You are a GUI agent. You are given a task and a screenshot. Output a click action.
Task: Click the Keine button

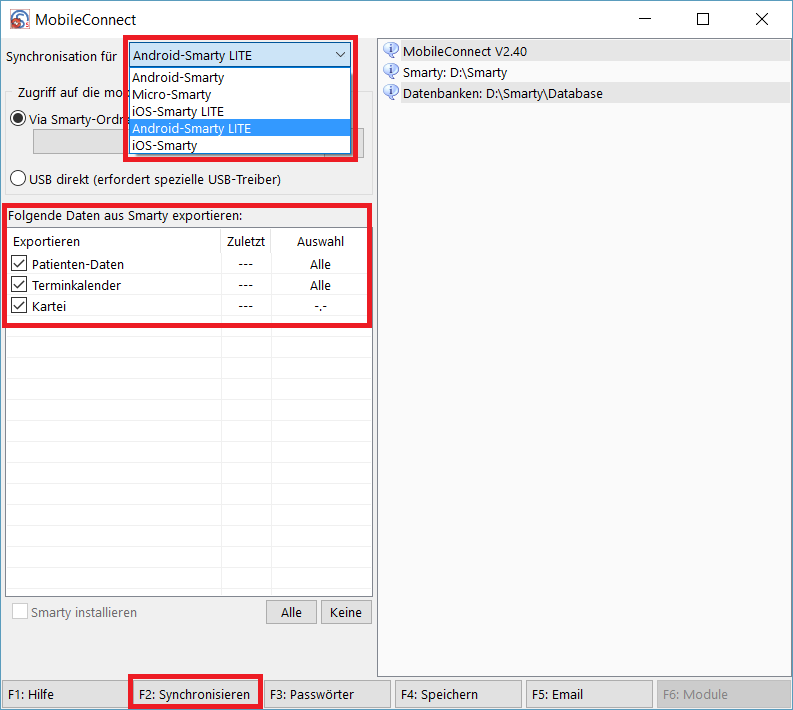346,612
